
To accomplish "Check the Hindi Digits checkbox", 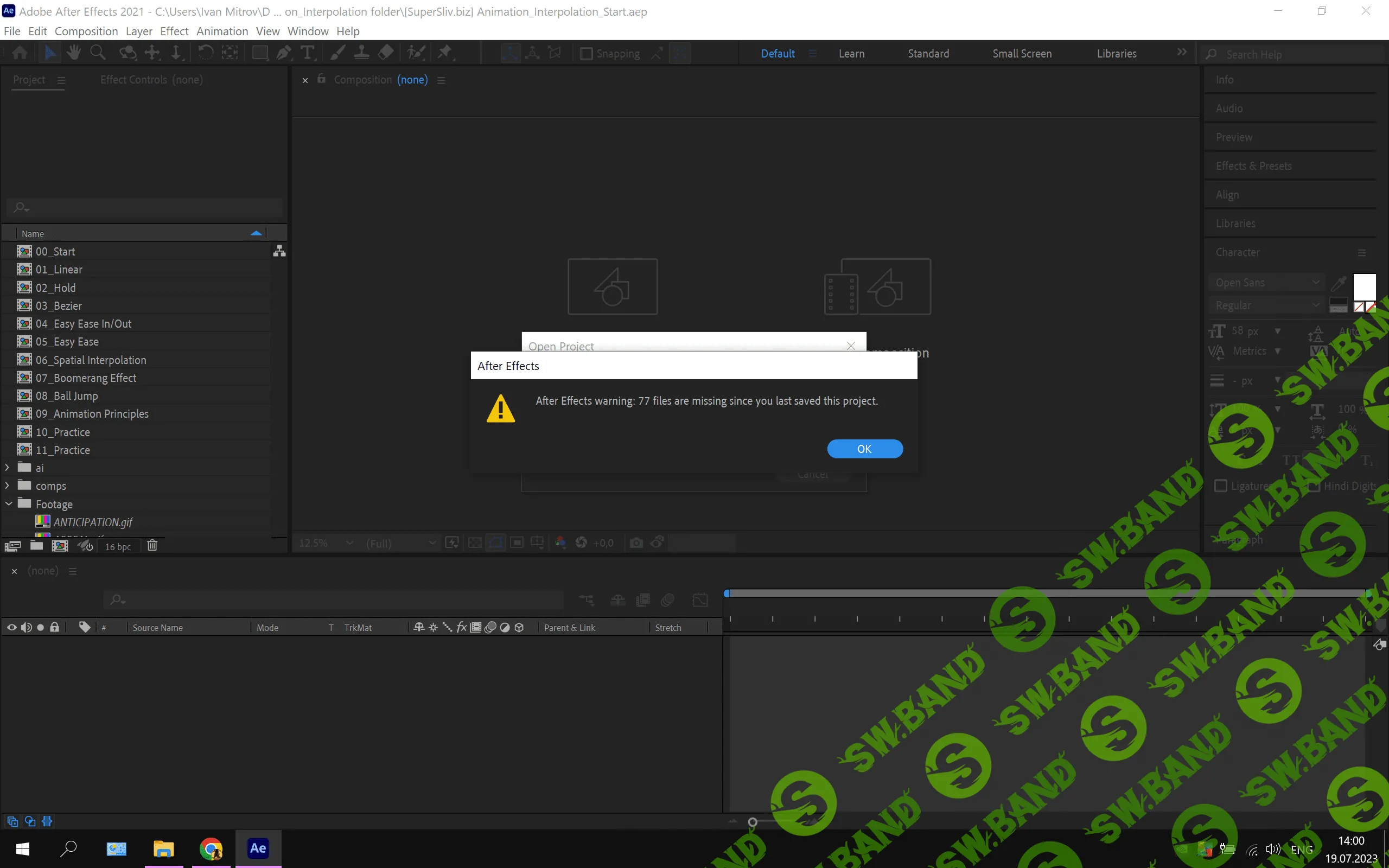I will click(x=1313, y=486).
